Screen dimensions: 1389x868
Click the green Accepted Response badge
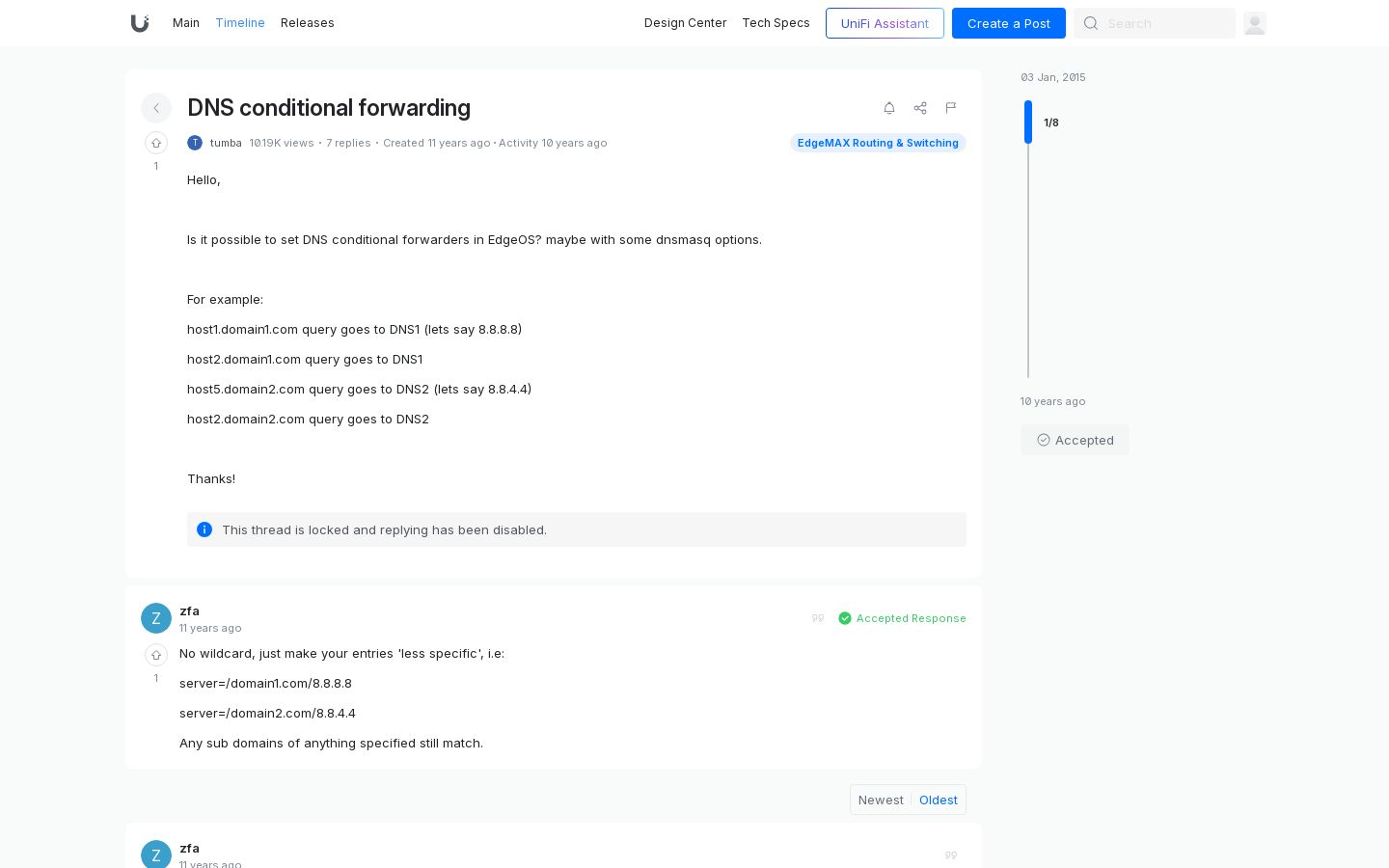click(x=903, y=618)
